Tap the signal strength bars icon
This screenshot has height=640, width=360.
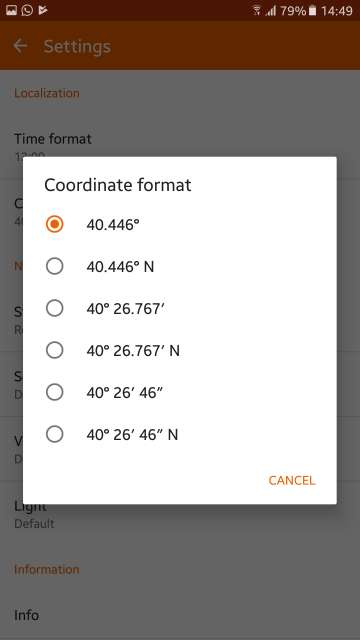pyautogui.click(x=271, y=11)
